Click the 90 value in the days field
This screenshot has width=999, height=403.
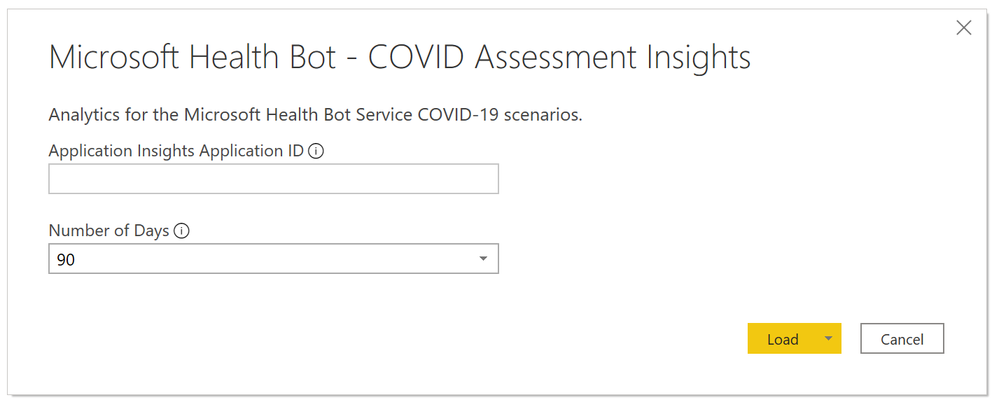point(66,260)
